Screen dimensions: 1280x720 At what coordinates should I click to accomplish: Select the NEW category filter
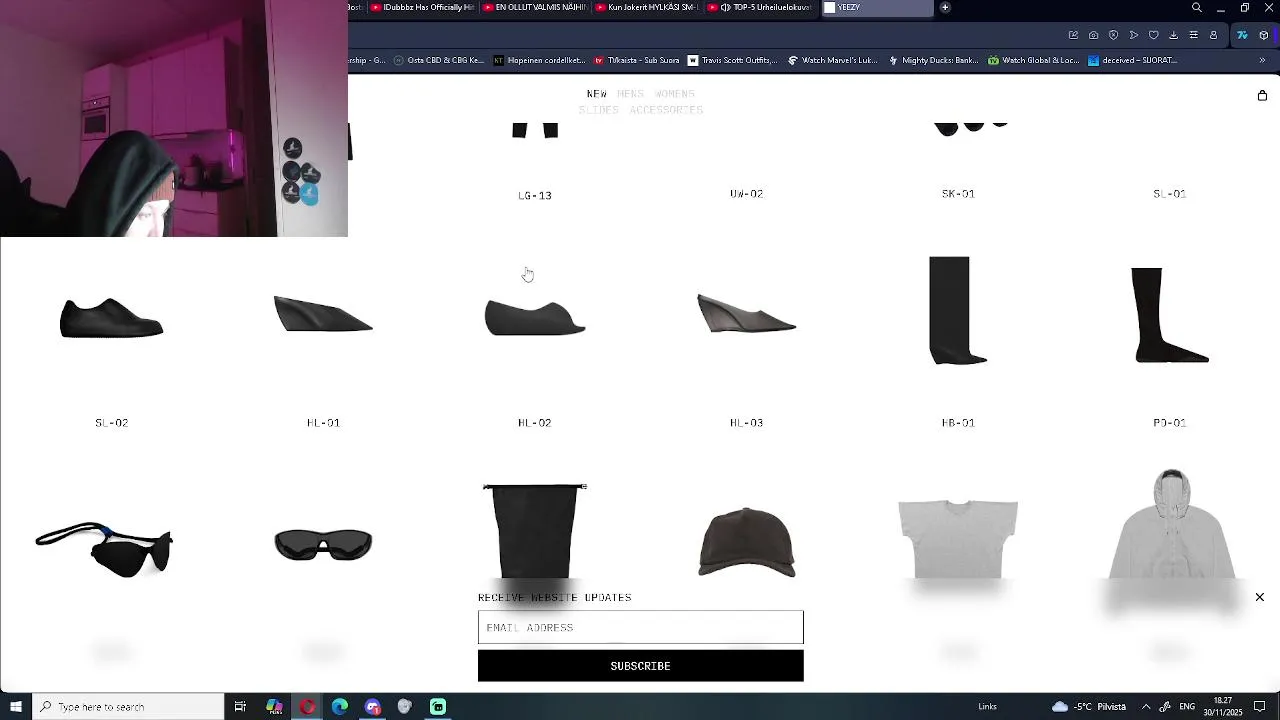(597, 94)
